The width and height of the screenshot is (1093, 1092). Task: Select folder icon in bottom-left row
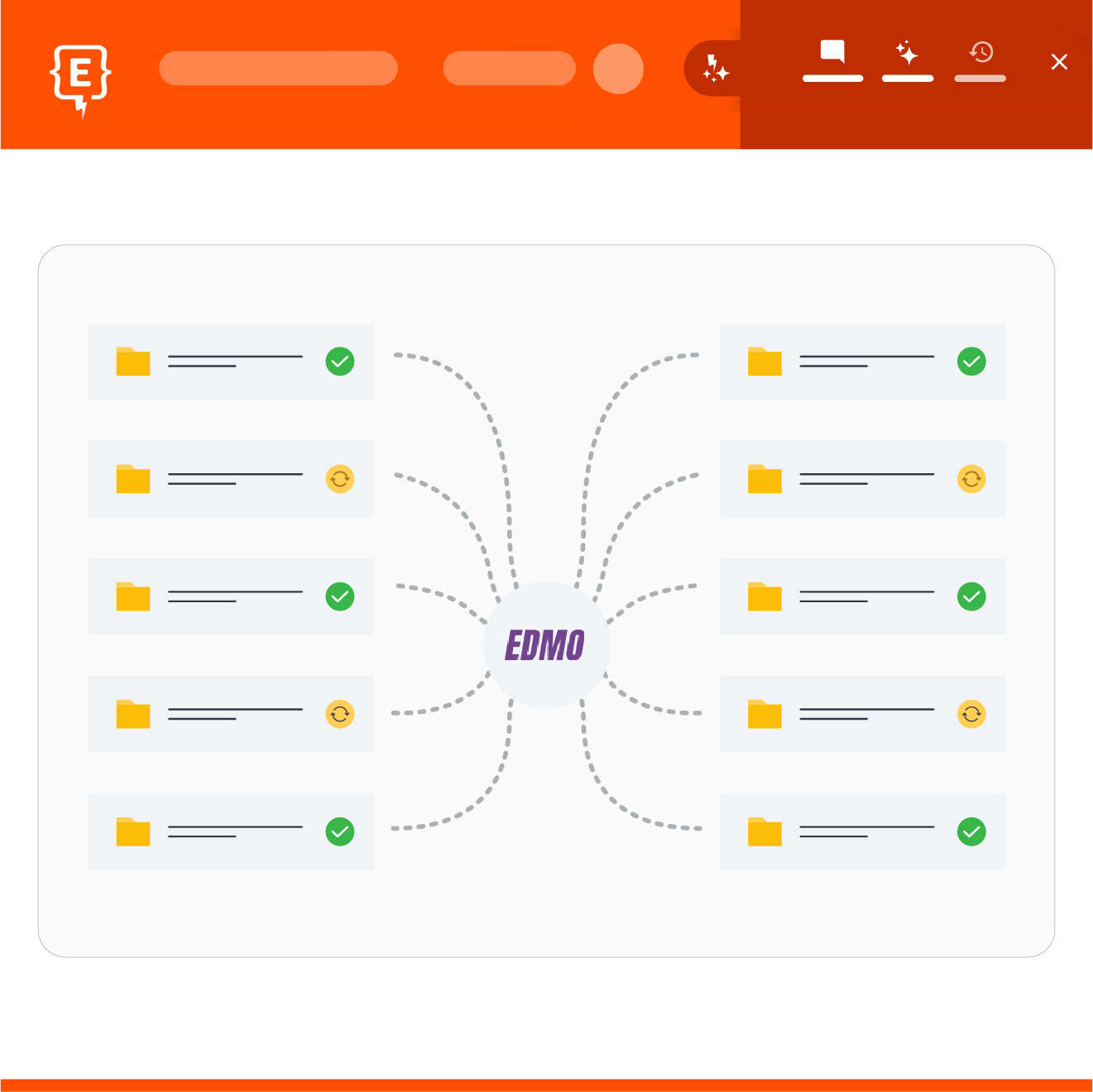133,831
